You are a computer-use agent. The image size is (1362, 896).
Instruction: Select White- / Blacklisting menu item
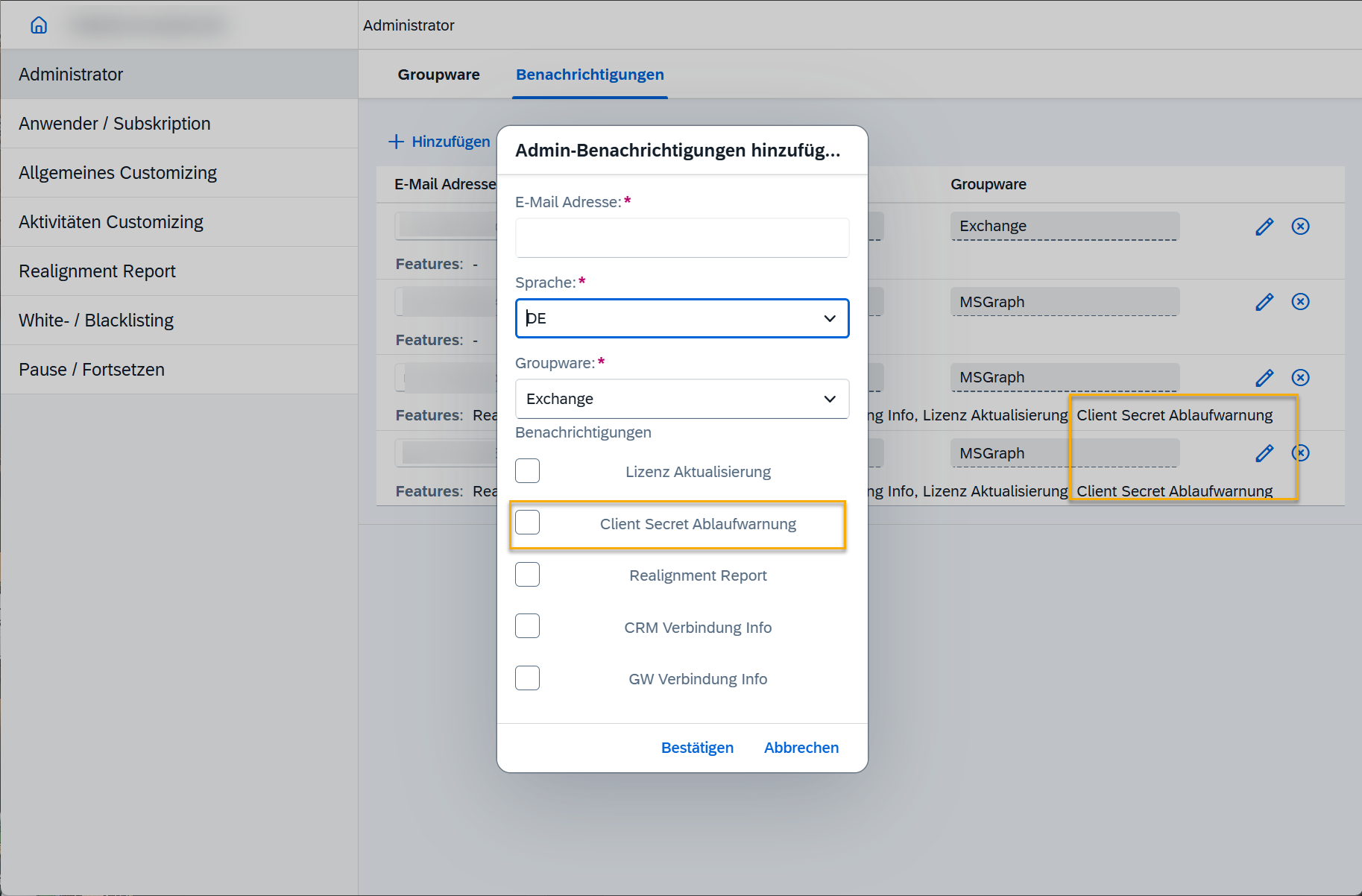pos(96,321)
